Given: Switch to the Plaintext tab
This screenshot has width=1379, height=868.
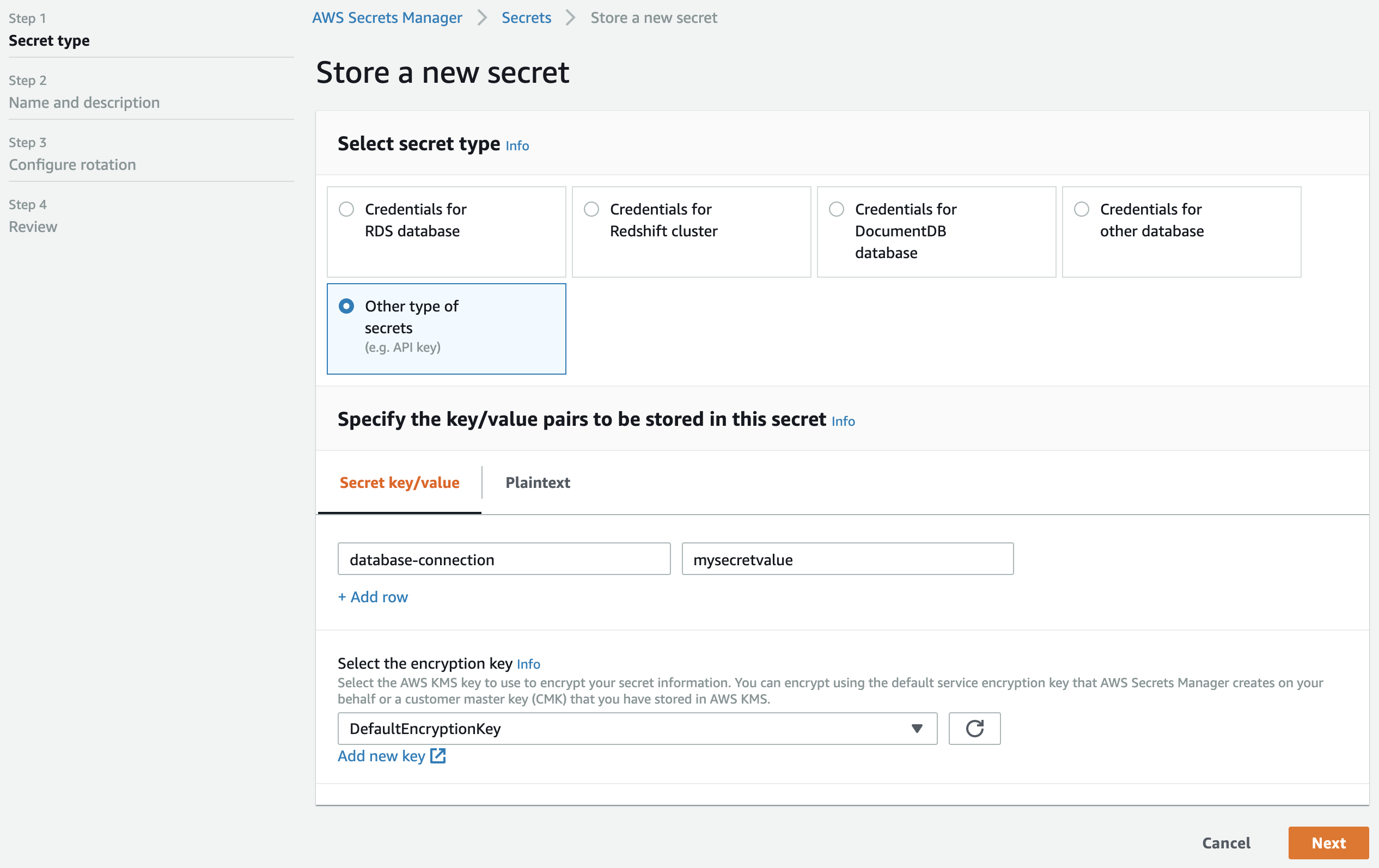Looking at the screenshot, I should pos(538,482).
